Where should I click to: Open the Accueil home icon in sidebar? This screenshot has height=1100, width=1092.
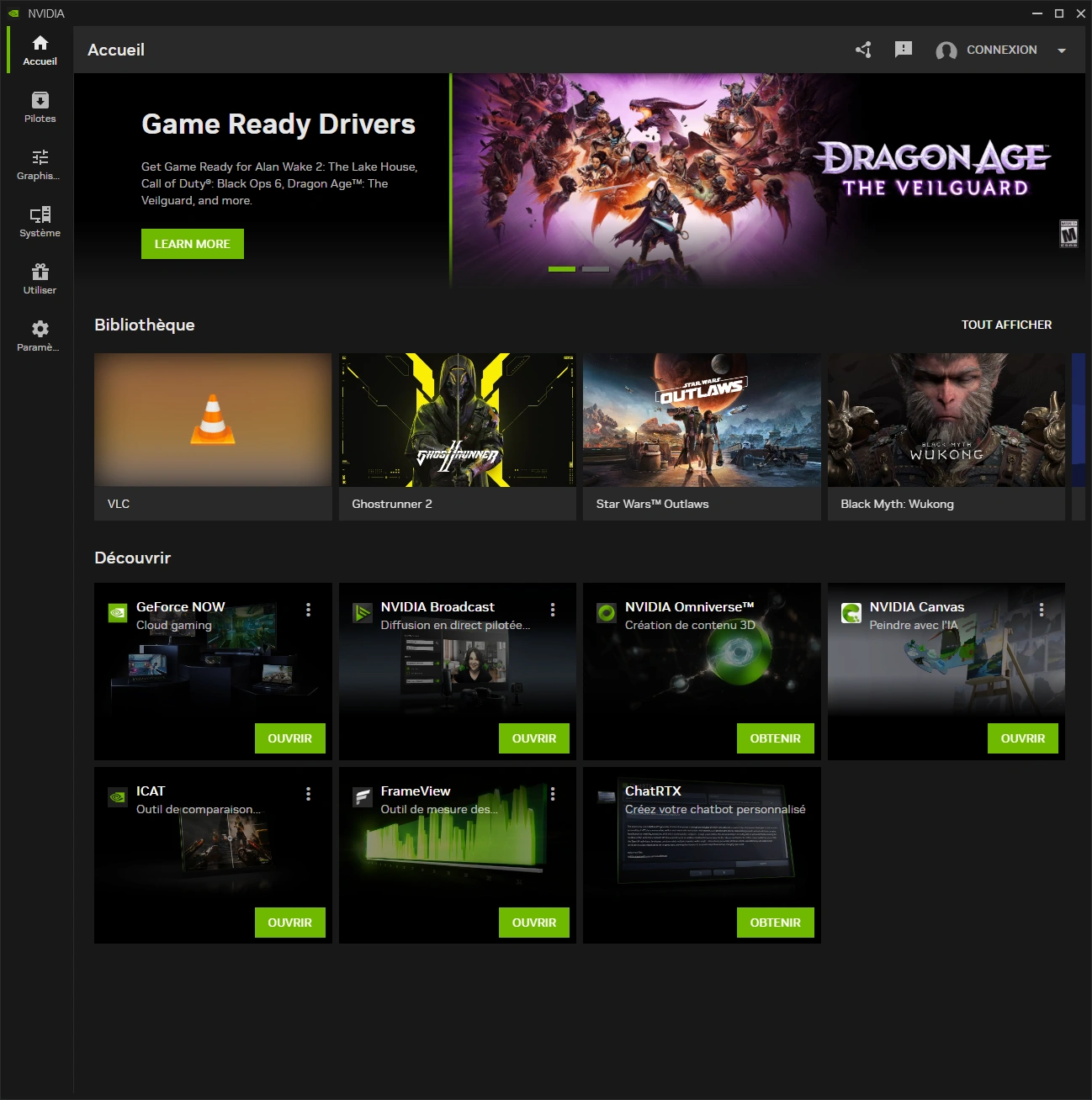tap(40, 50)
